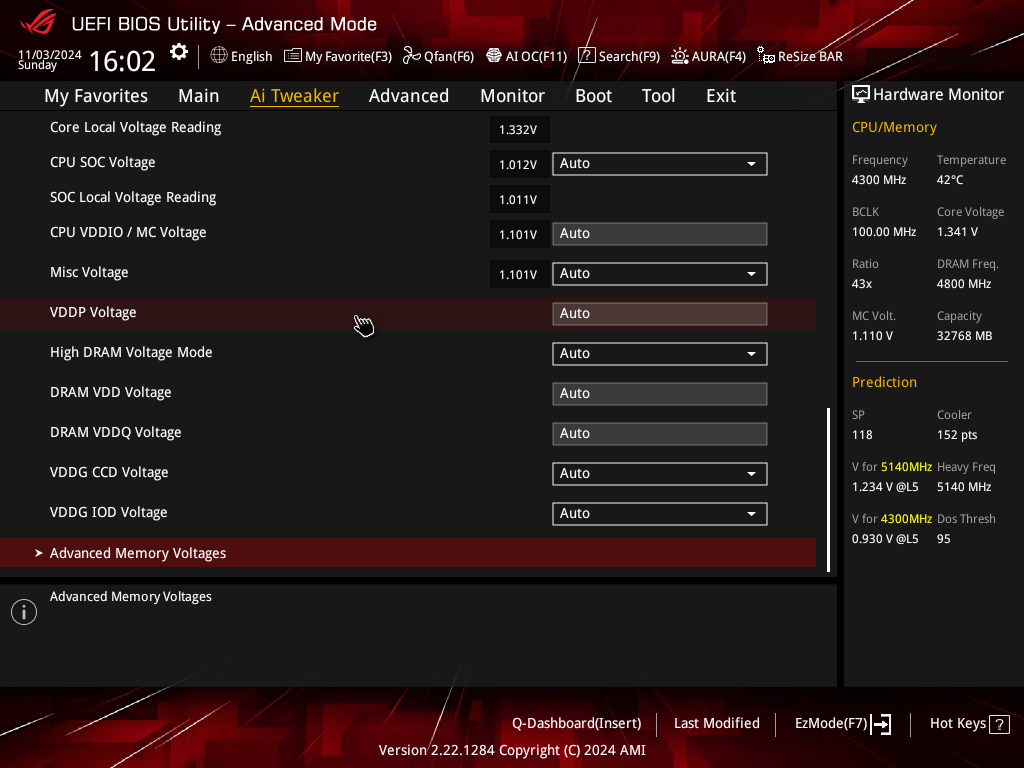1024x768 pixels.
Task: Expand Advanced Memory Voltages submenu
Action: [x=408, y=553]
